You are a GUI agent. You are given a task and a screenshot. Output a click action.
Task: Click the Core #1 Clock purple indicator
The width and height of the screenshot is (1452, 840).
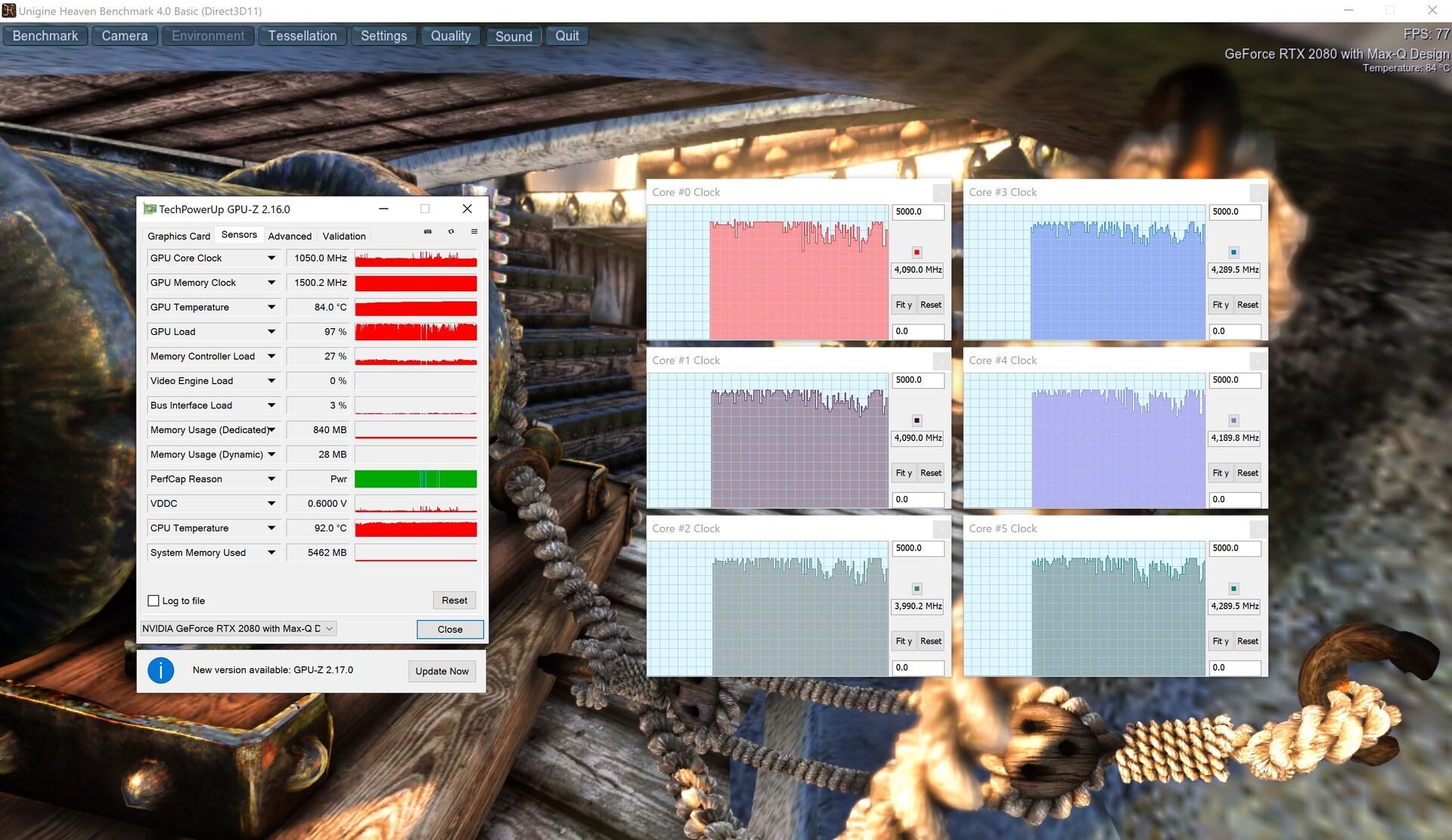tap(917, 420)
